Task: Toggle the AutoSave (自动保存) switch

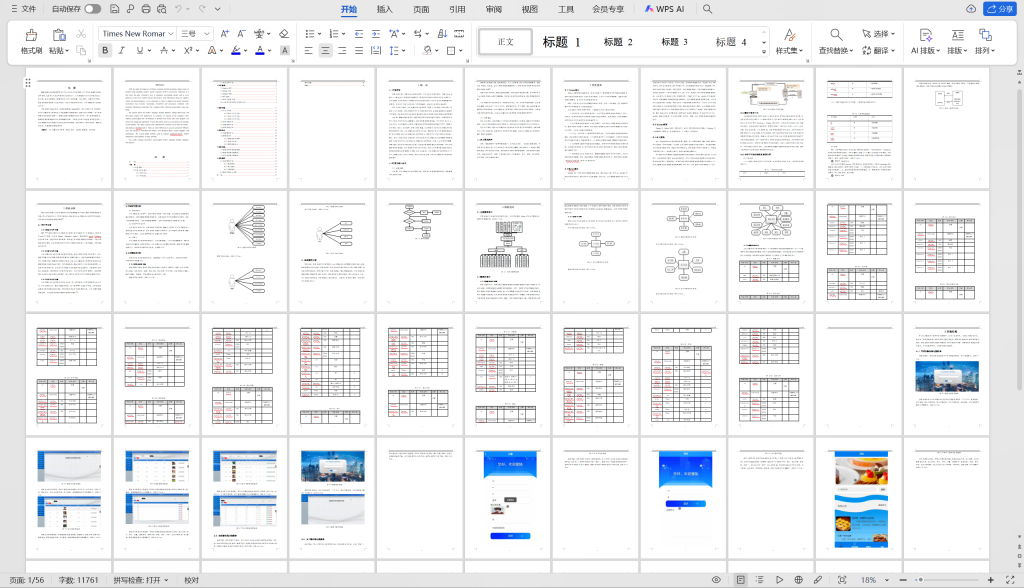Action: (x=92, y=9)
